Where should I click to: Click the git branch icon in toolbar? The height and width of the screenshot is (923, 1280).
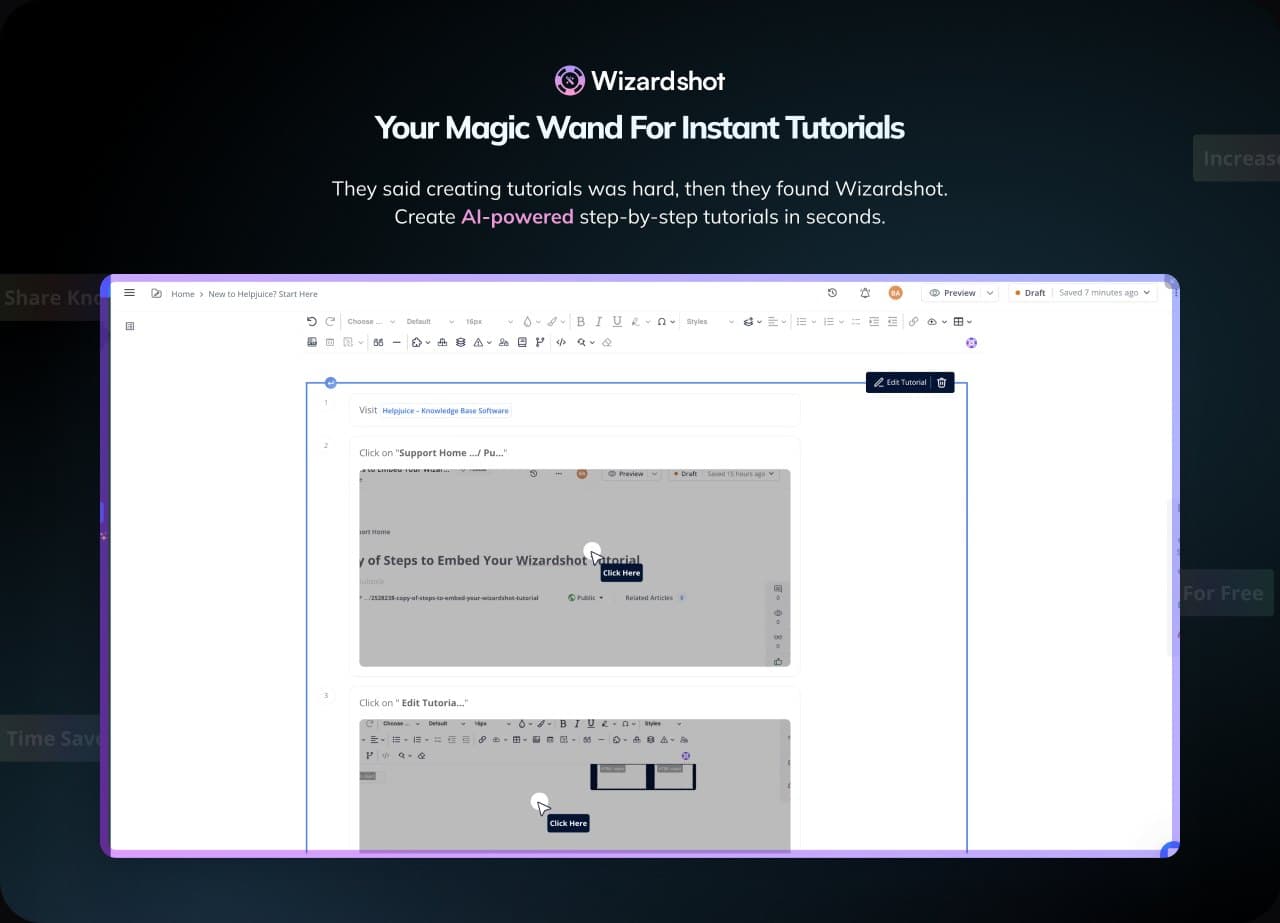coord(540,342)
